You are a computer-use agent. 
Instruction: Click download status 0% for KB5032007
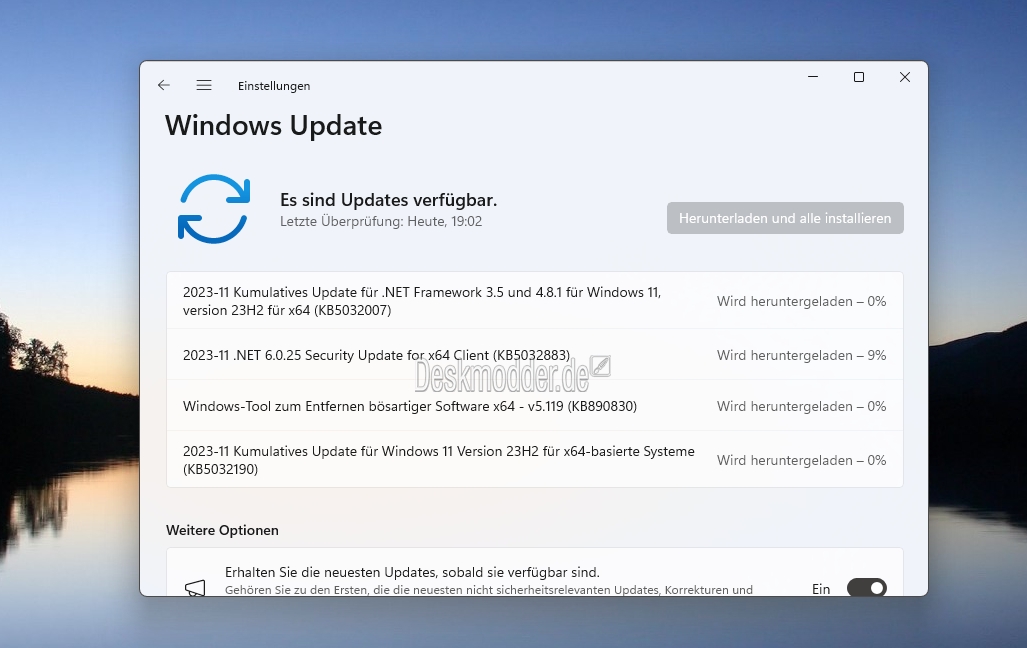[x=801, y=301]
